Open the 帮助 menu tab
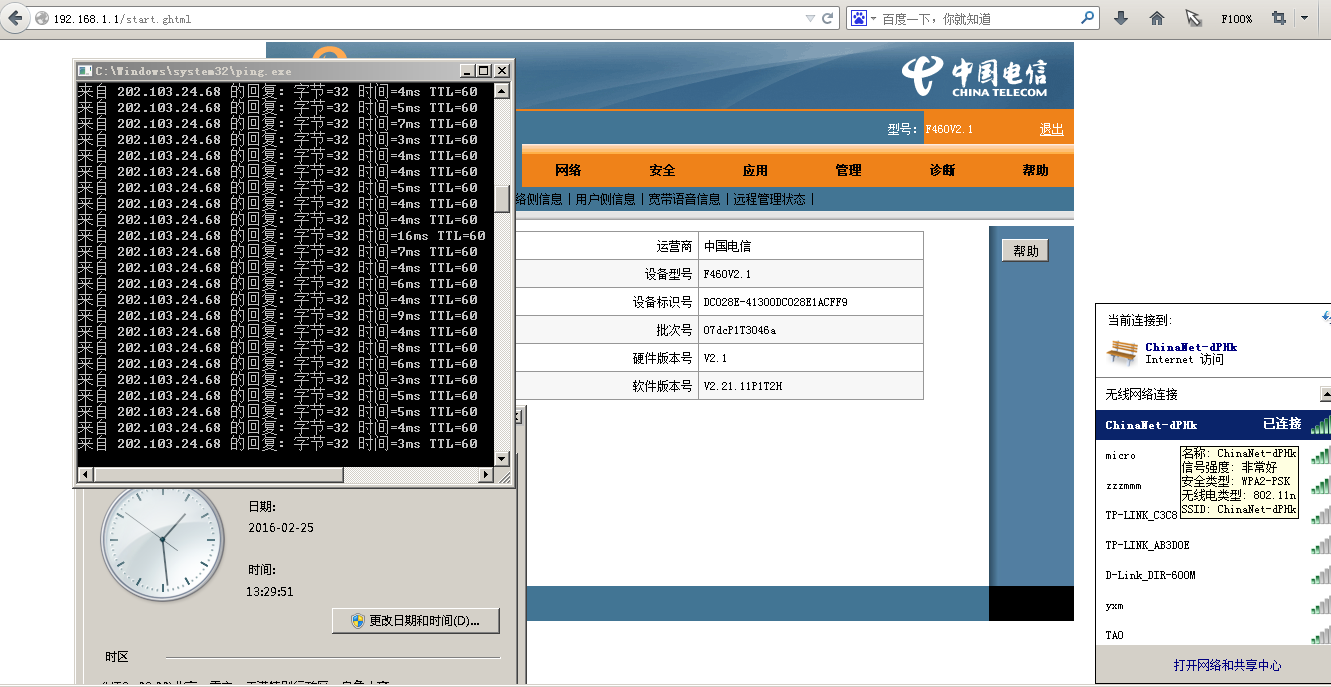Viewport: 1331px width, 687px height. (x=1035, y=170)
